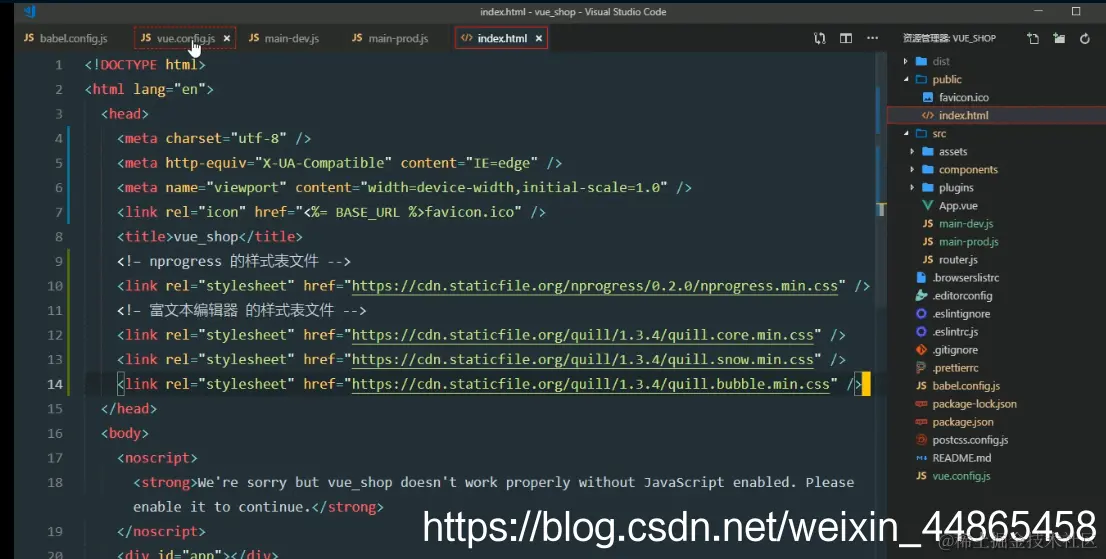This screenshot has height=559, width=1106.
Task: Click the title text vue_shop on line 8
Action: point(205,237)
